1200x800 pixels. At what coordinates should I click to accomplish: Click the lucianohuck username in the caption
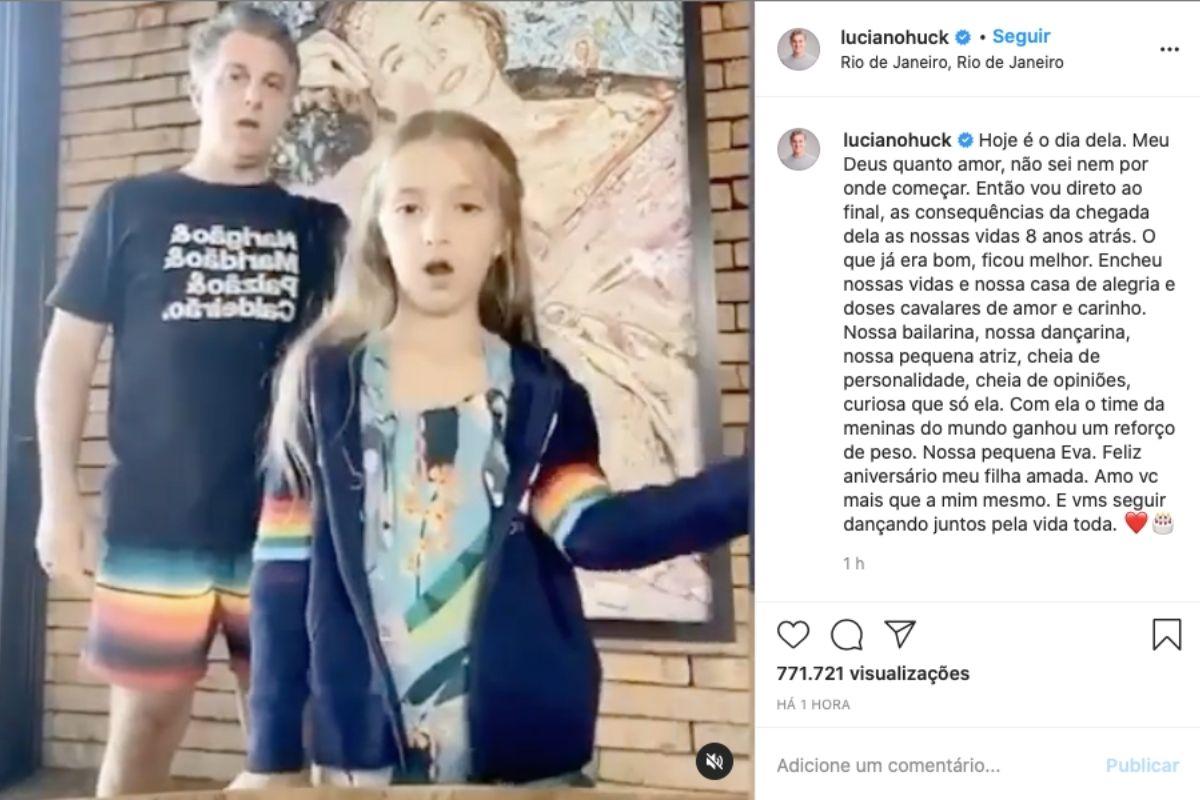[x=897, y=140]
